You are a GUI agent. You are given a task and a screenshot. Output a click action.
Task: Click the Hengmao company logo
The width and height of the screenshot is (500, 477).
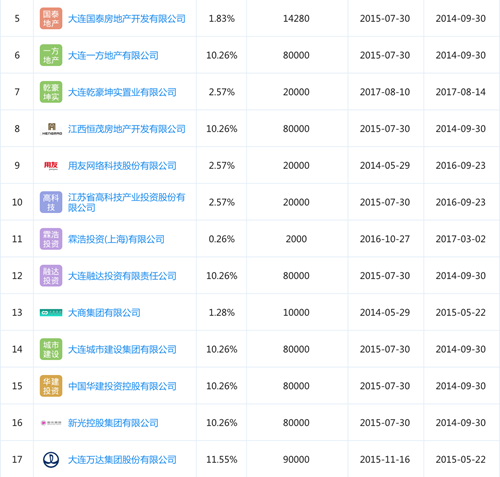[51, 129]
